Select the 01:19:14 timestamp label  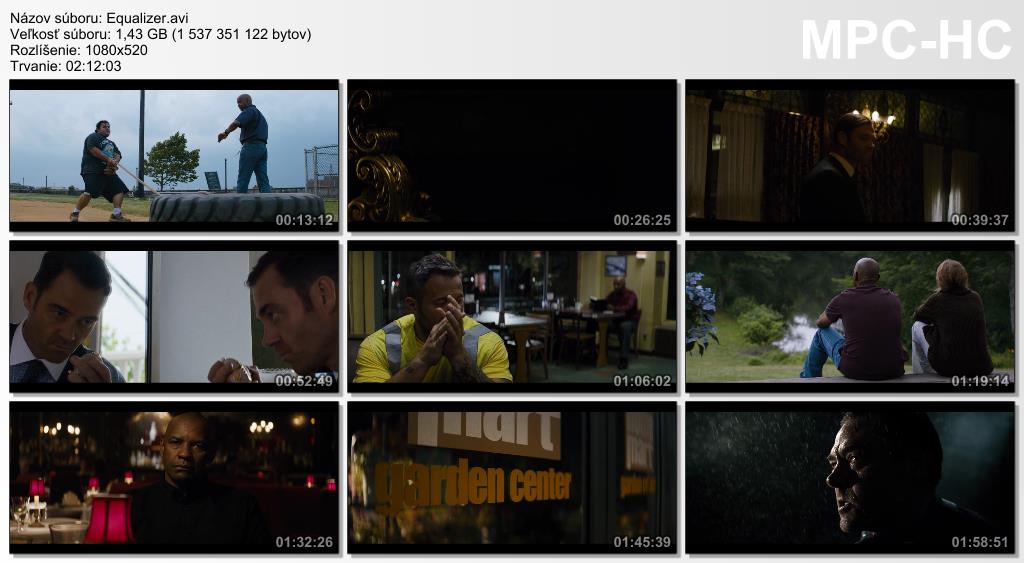(x=980, y=381)
